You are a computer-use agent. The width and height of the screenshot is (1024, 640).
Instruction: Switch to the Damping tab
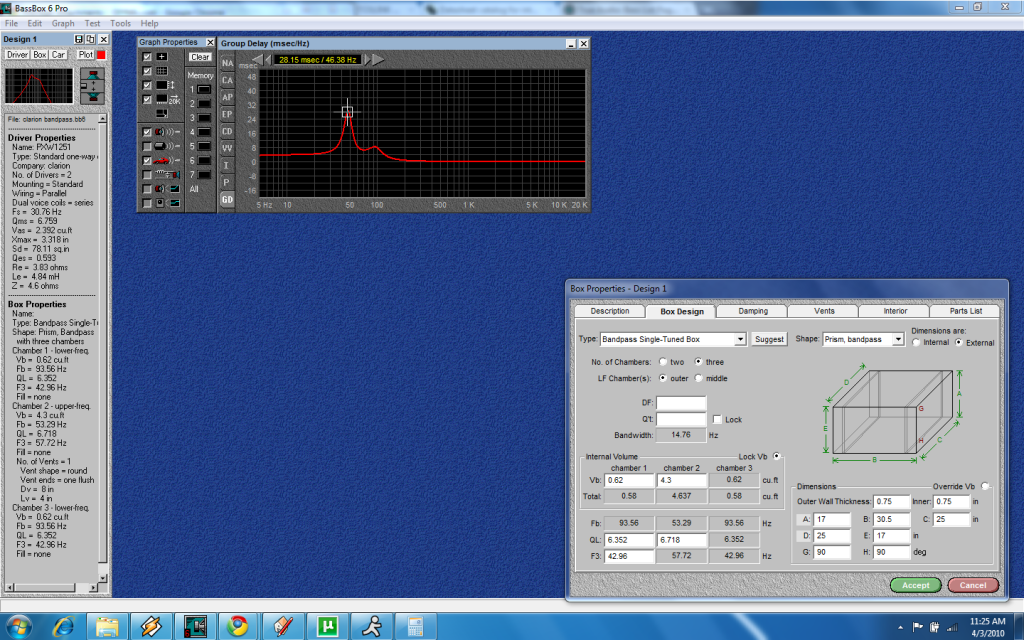click(753, 311)
